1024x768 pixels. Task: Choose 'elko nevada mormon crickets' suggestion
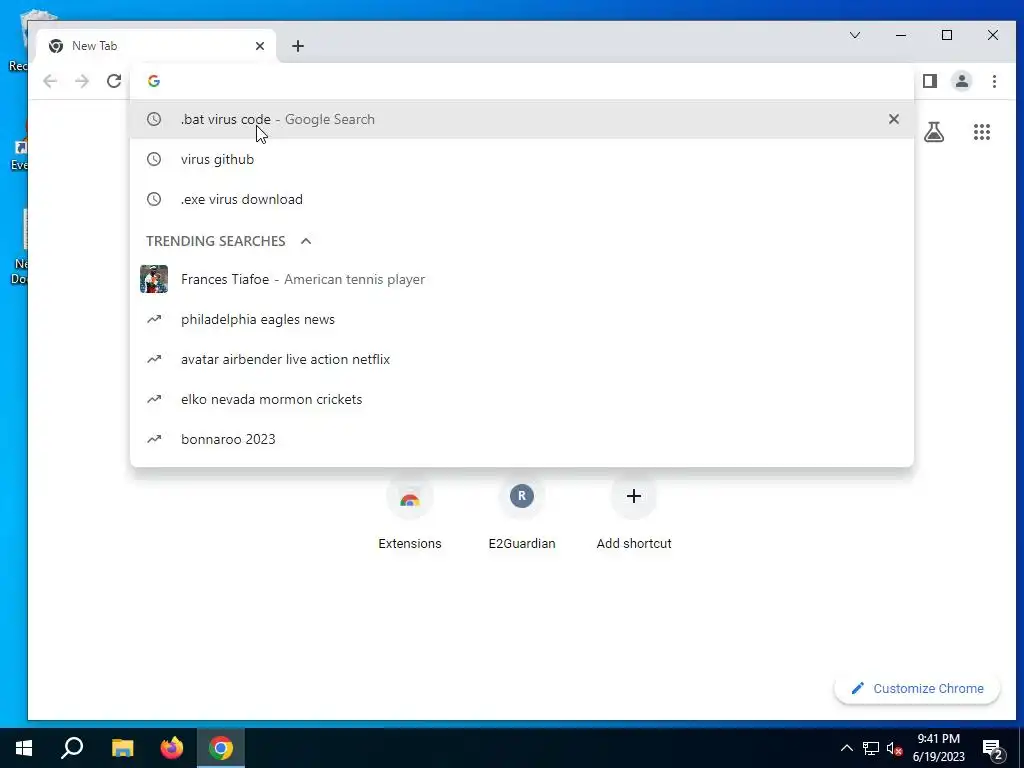522,399
